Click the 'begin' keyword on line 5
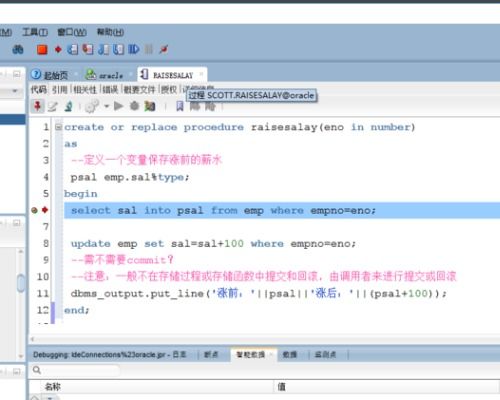Viewport: 500px width, 400px height. point(81,194)
